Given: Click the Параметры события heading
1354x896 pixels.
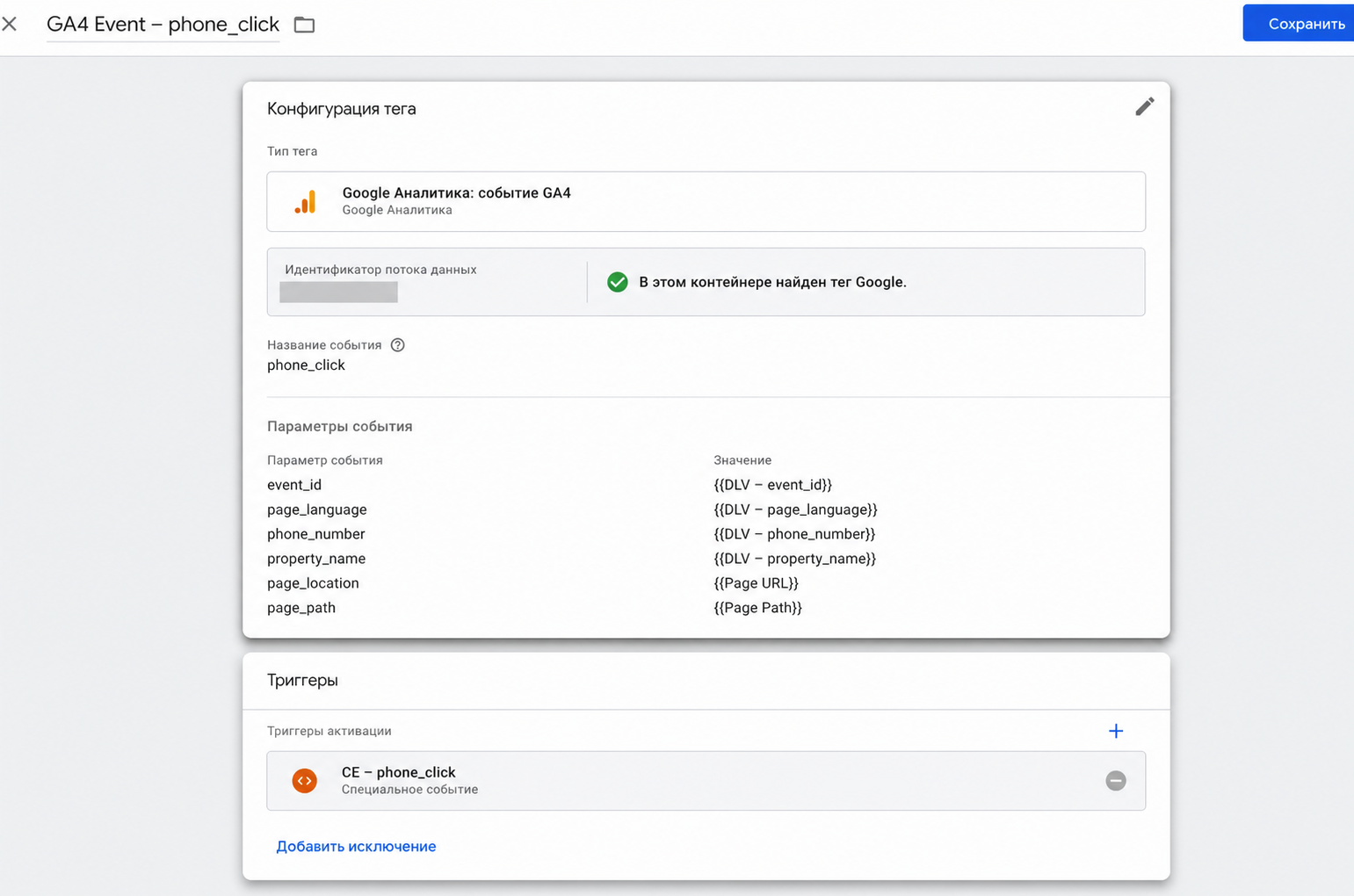Looking at the screenshot, I should point(340,426).
